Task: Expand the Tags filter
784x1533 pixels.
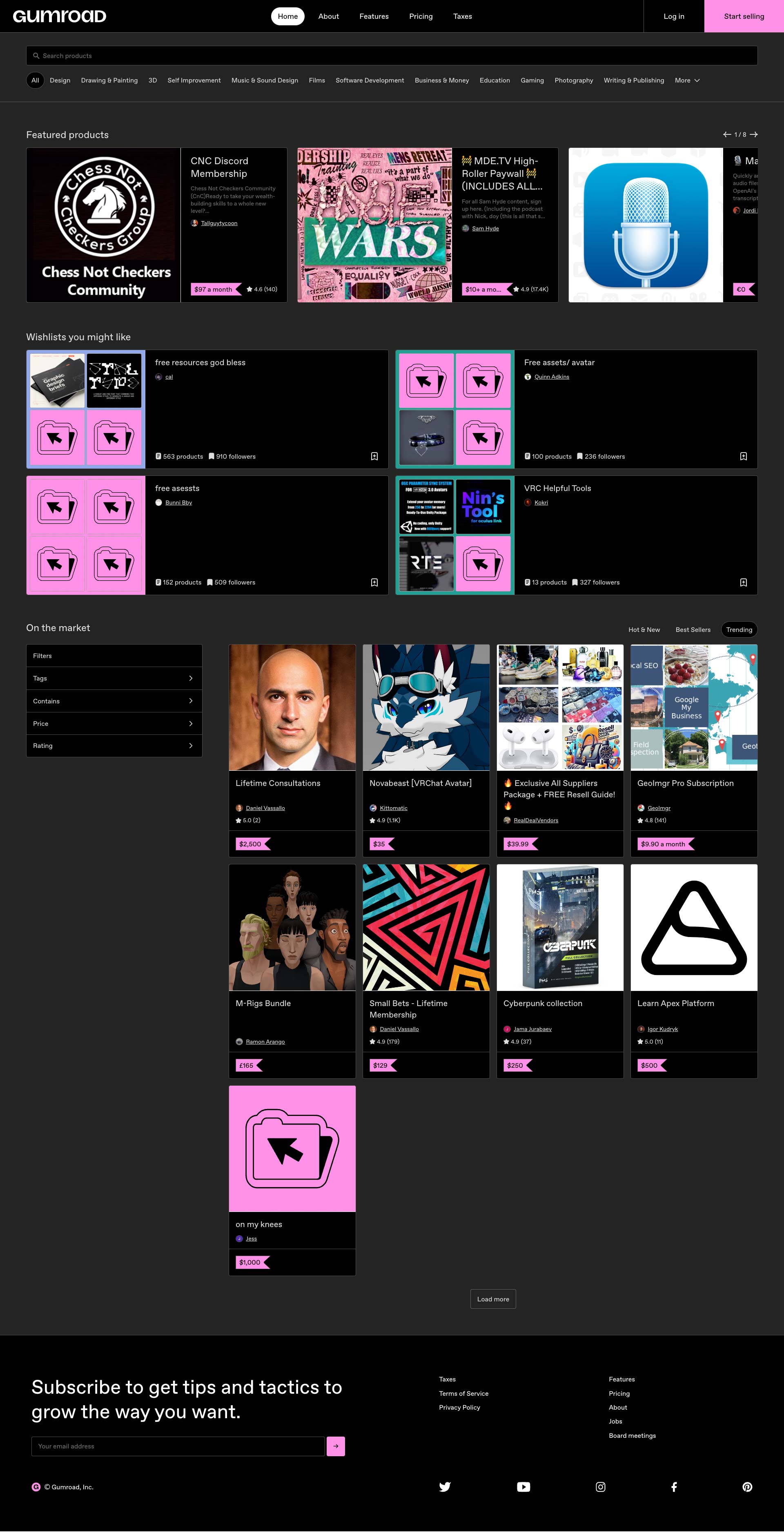Action: point(114,678)
